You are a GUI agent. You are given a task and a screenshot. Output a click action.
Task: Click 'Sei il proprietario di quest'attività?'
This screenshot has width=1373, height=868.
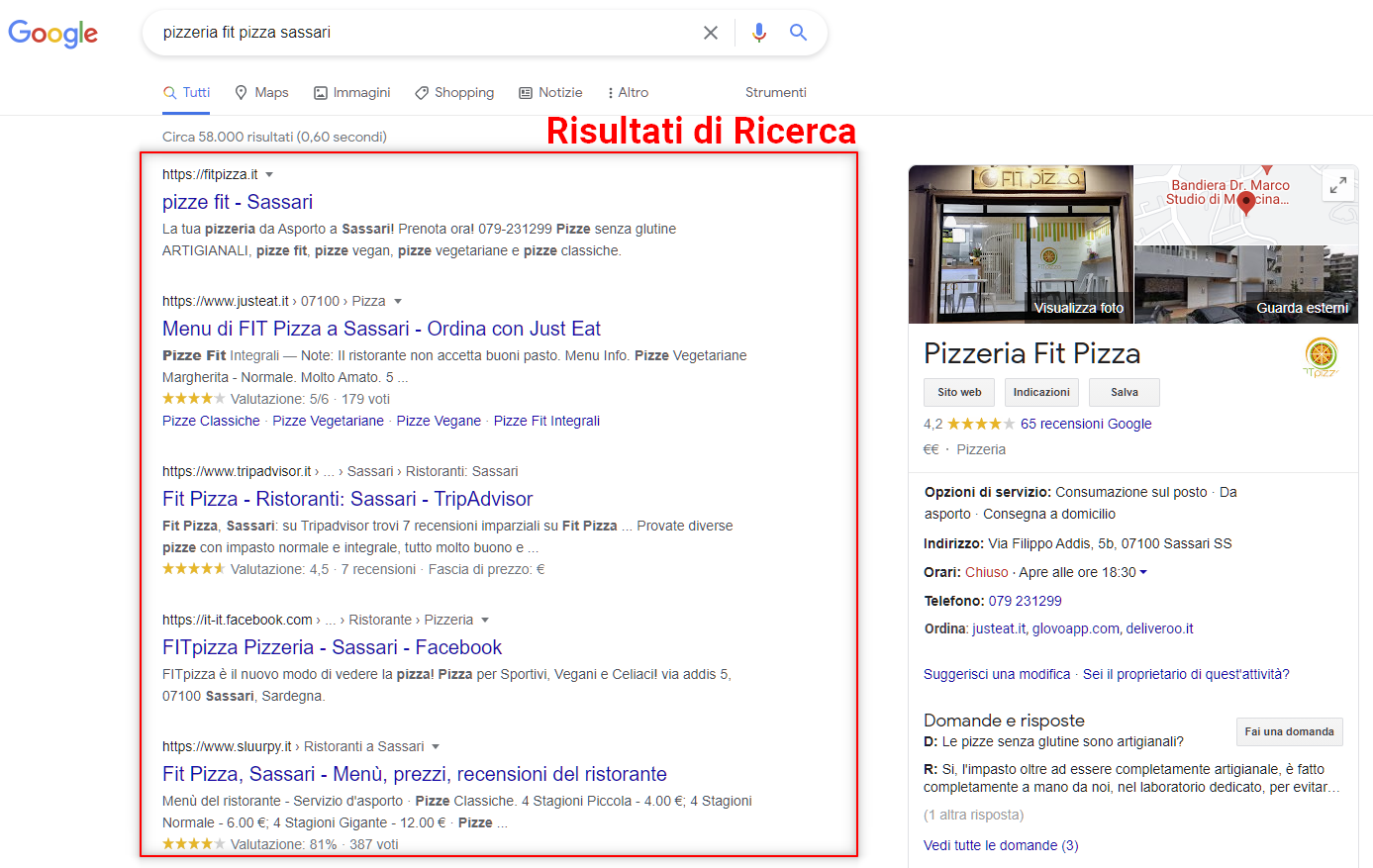pos(1186,674)
